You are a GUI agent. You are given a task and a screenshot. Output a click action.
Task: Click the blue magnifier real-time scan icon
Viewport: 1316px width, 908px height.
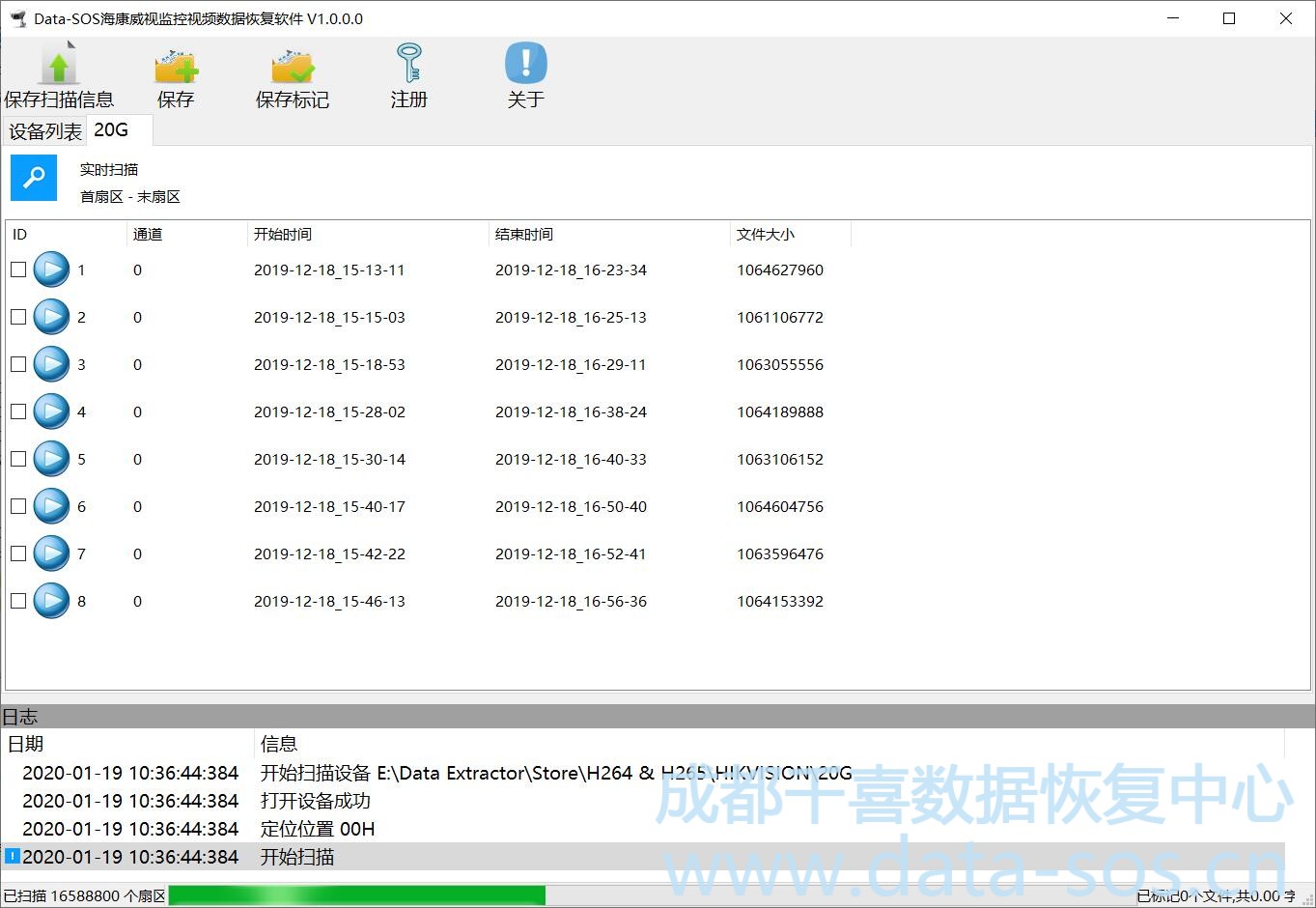click(34, 178)
